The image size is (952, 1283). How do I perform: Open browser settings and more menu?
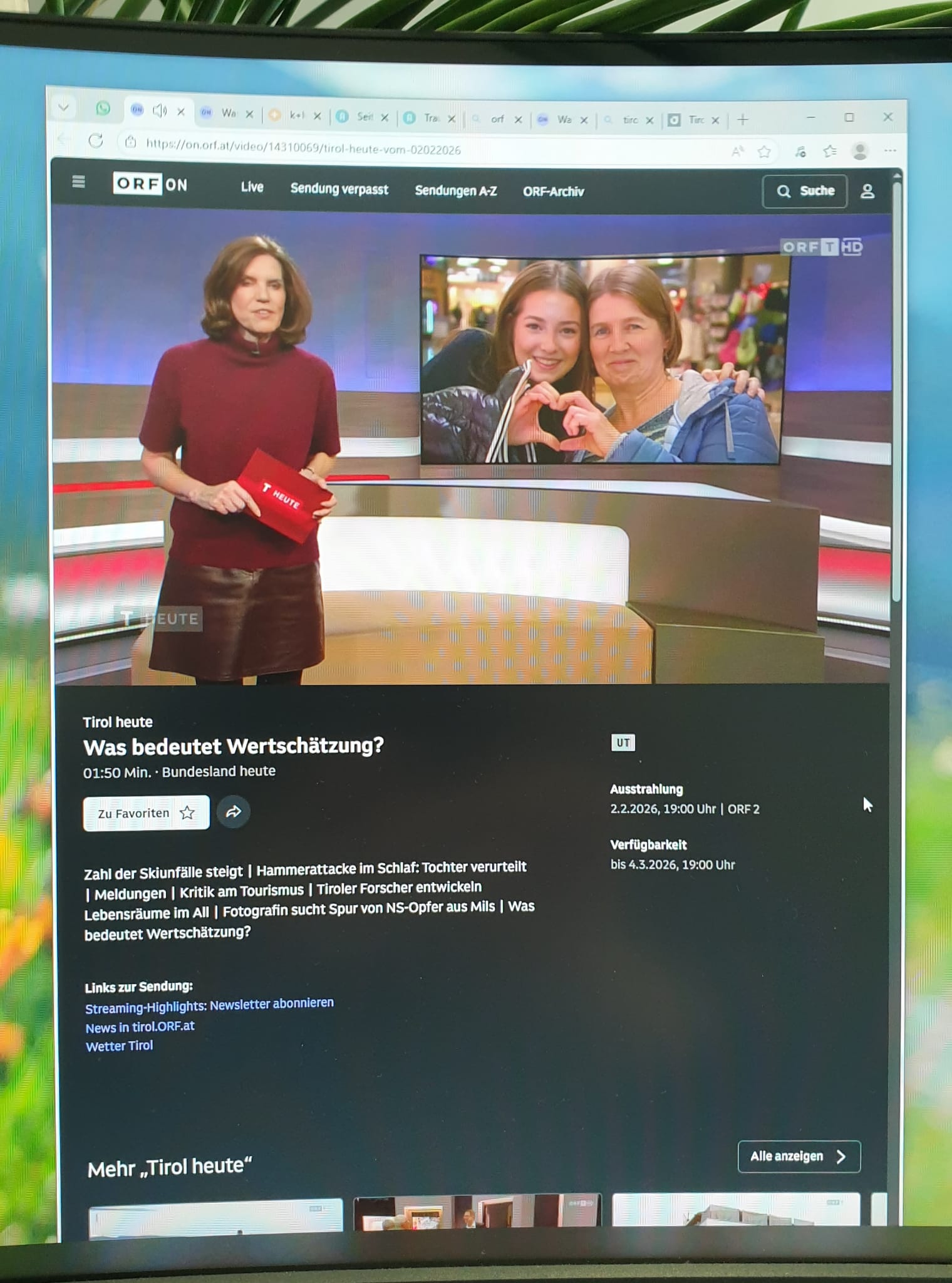click(x=890, y=150)
